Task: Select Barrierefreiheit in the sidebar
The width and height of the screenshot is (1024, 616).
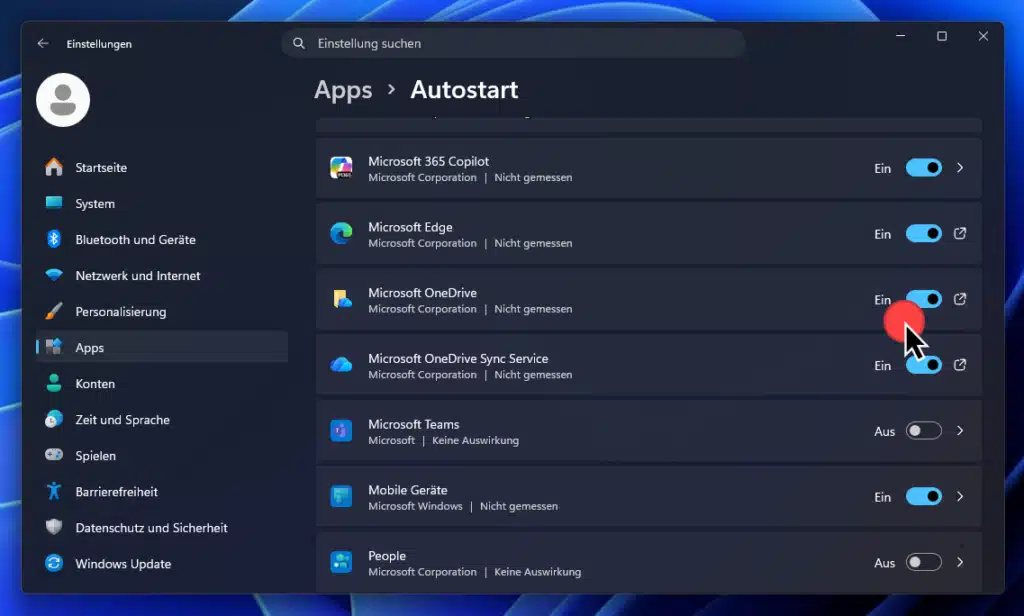Action: pyautogui.click(x=162, y=491)
